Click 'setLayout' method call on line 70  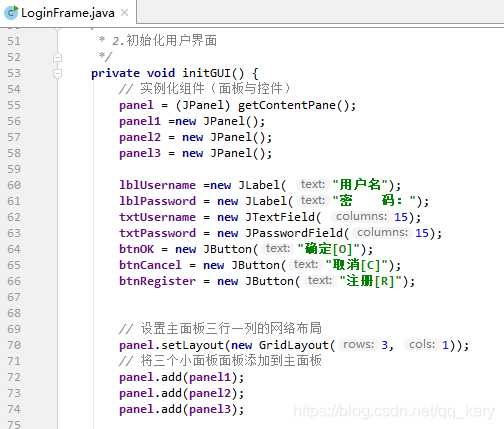tap(193, 345)
